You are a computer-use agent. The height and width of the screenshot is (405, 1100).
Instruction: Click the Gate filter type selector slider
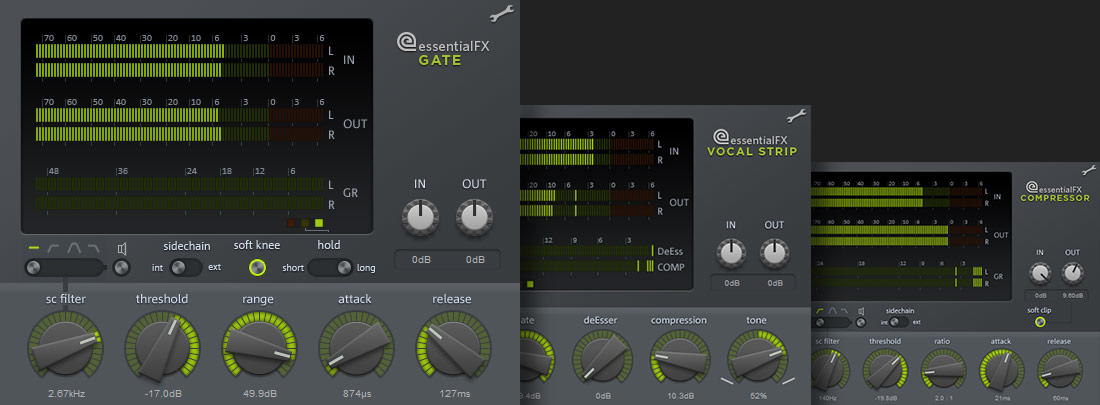click(x=65, y=267)
